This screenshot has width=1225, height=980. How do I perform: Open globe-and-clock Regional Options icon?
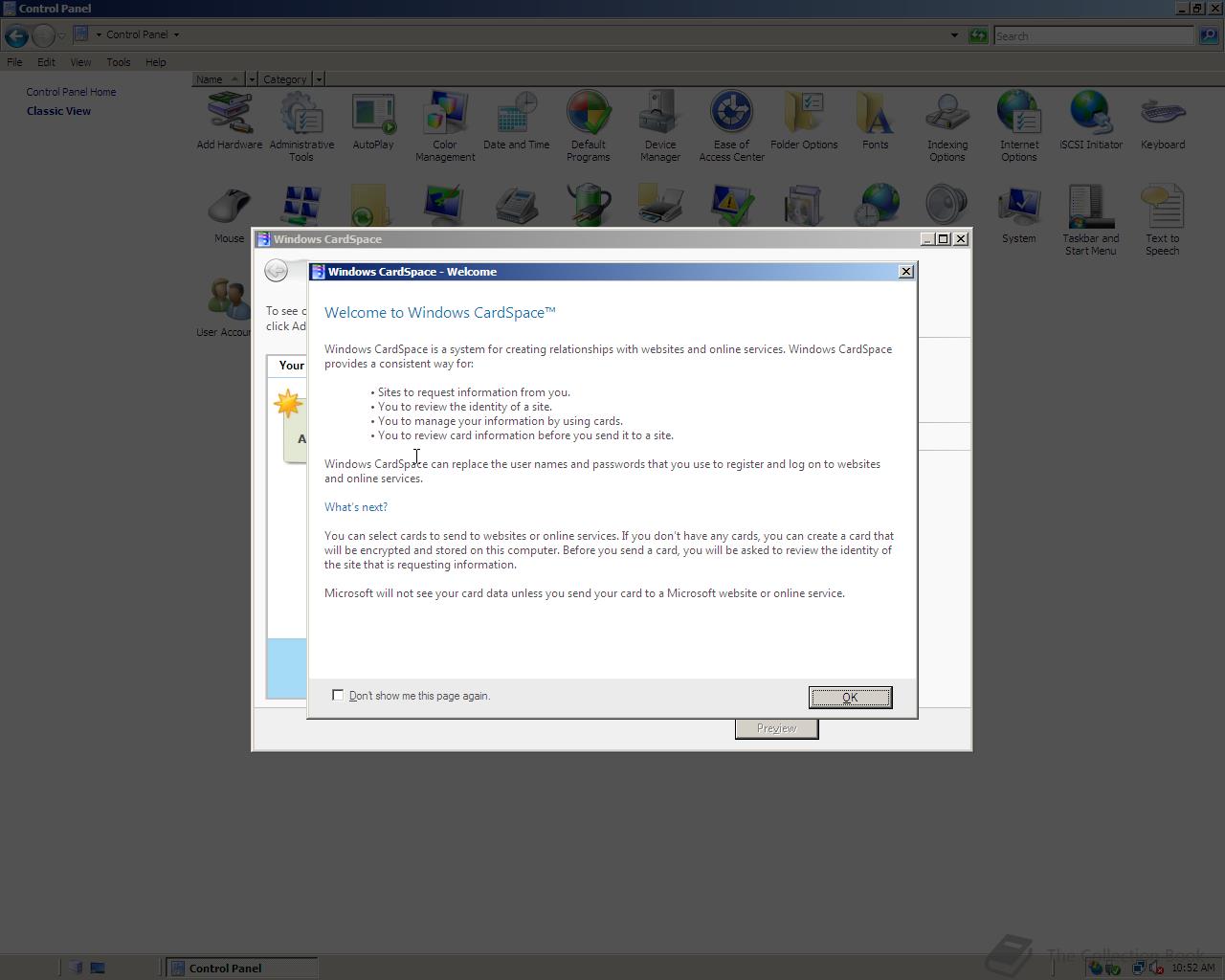click(x=876, y=205)
